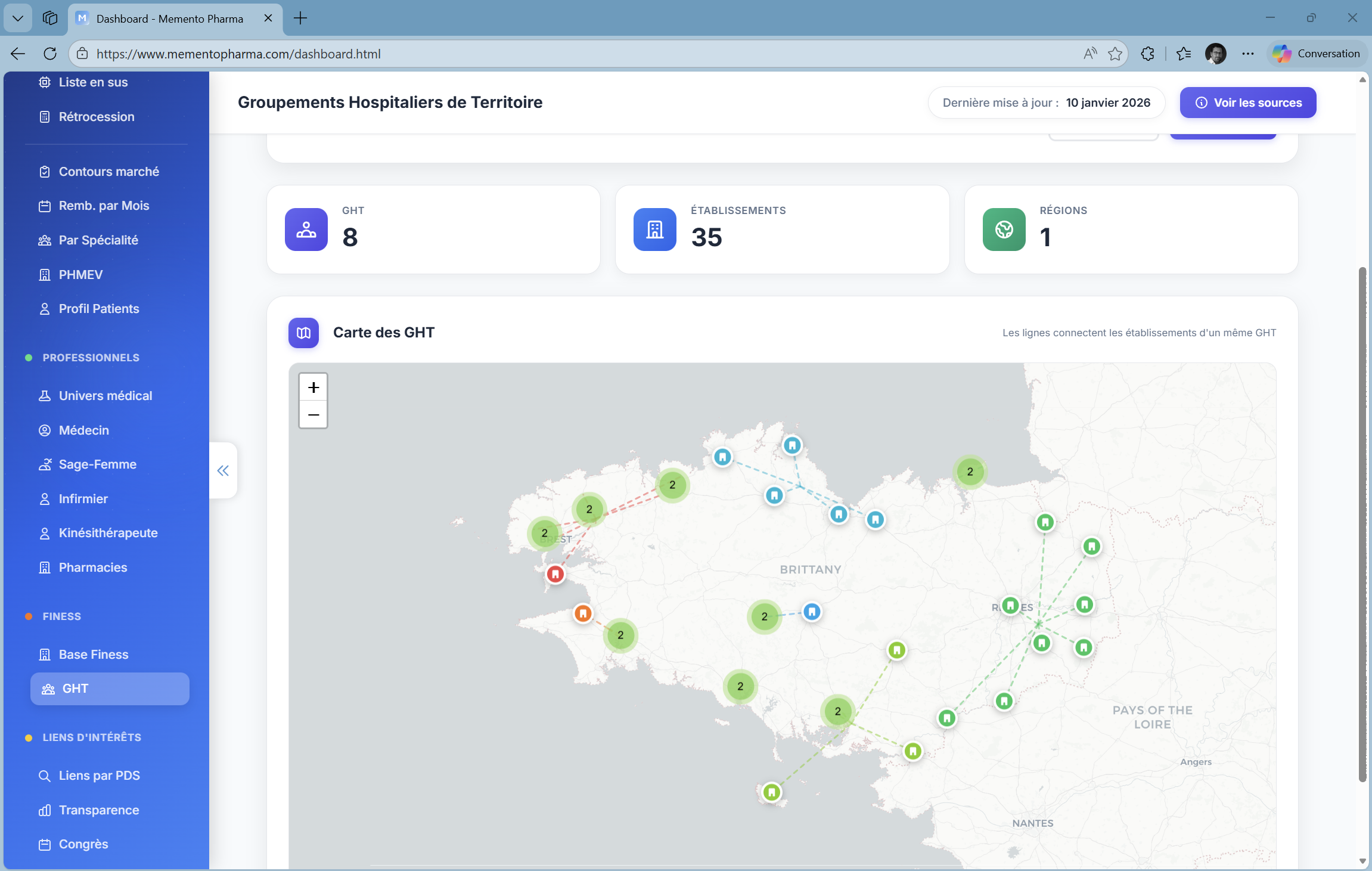
Task: Click the purple GHT stat card icon
Action: [x=306, y=230]
